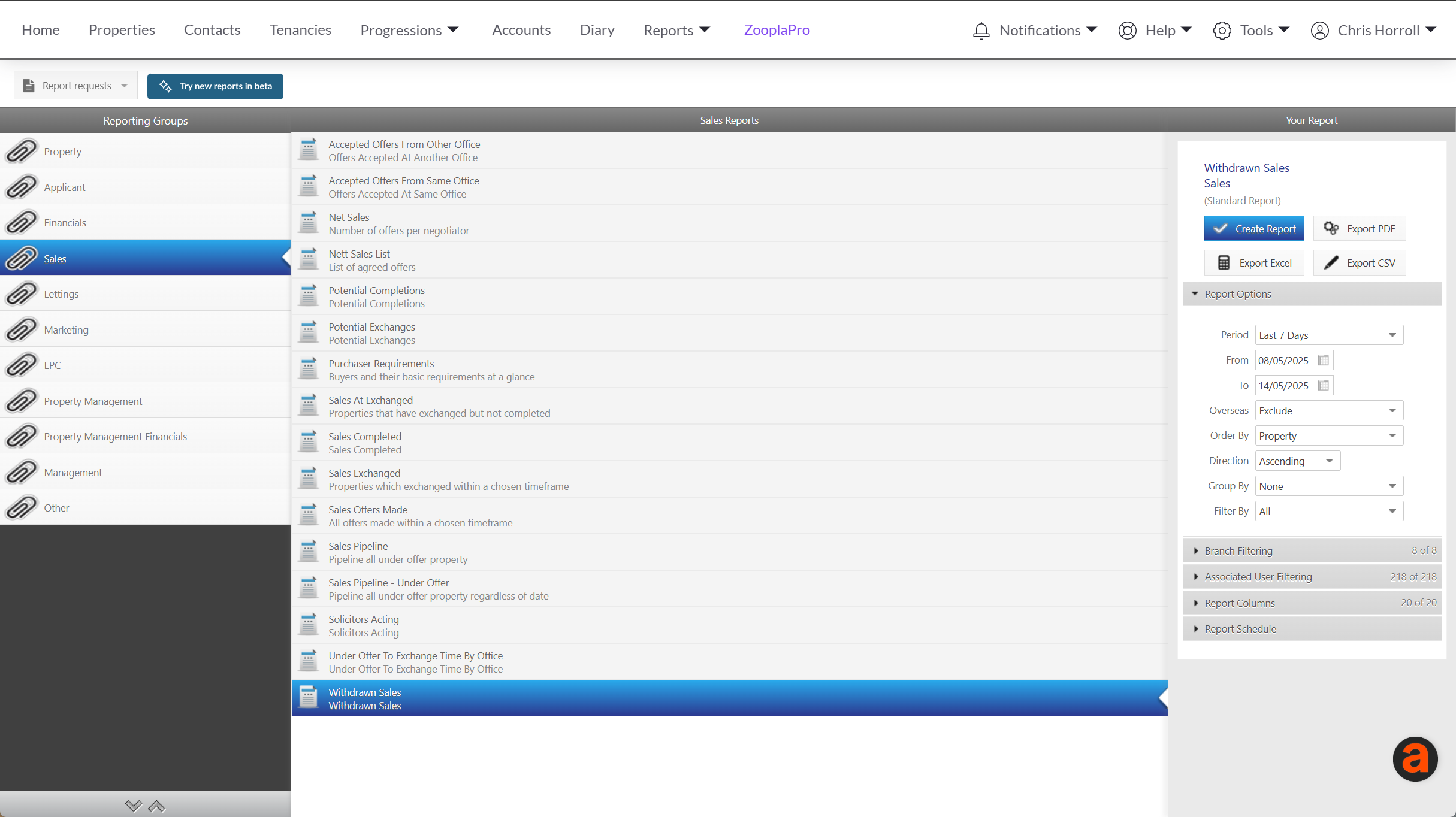The width and height of the screenshot is (1456, 817).
Task: Click the paperclip icon beside Applicant
Action: click(22, 187)
